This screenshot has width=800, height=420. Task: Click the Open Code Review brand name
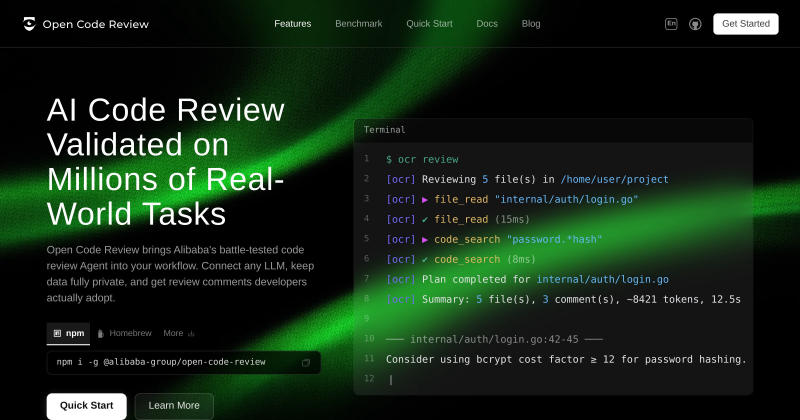pos(95,24)
